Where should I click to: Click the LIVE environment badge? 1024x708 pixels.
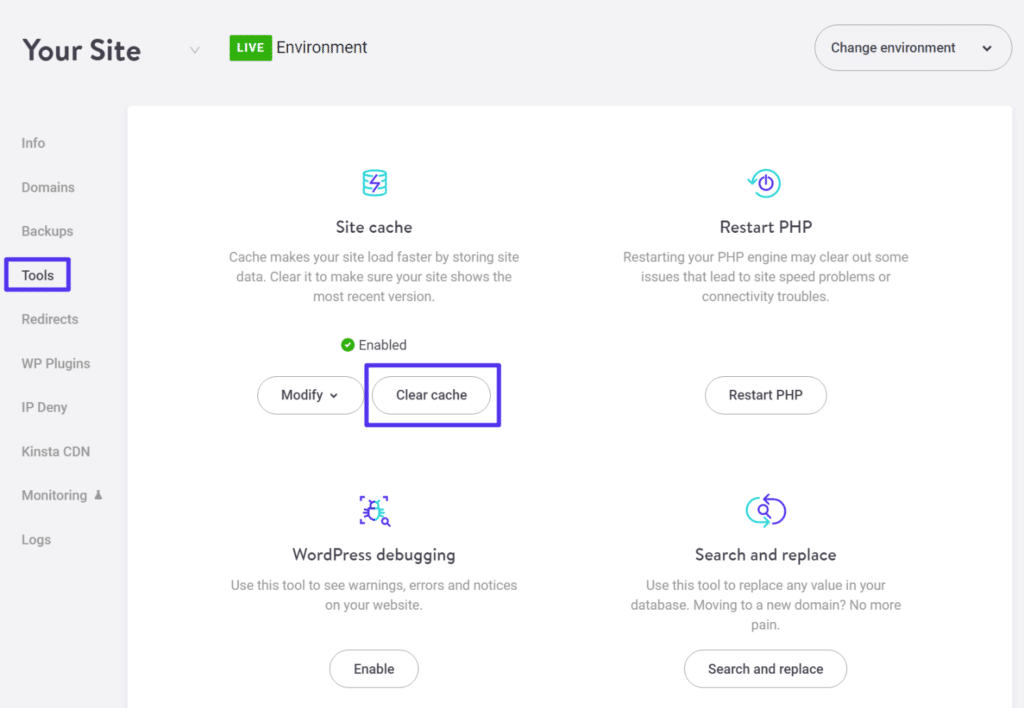click(250, 47)
